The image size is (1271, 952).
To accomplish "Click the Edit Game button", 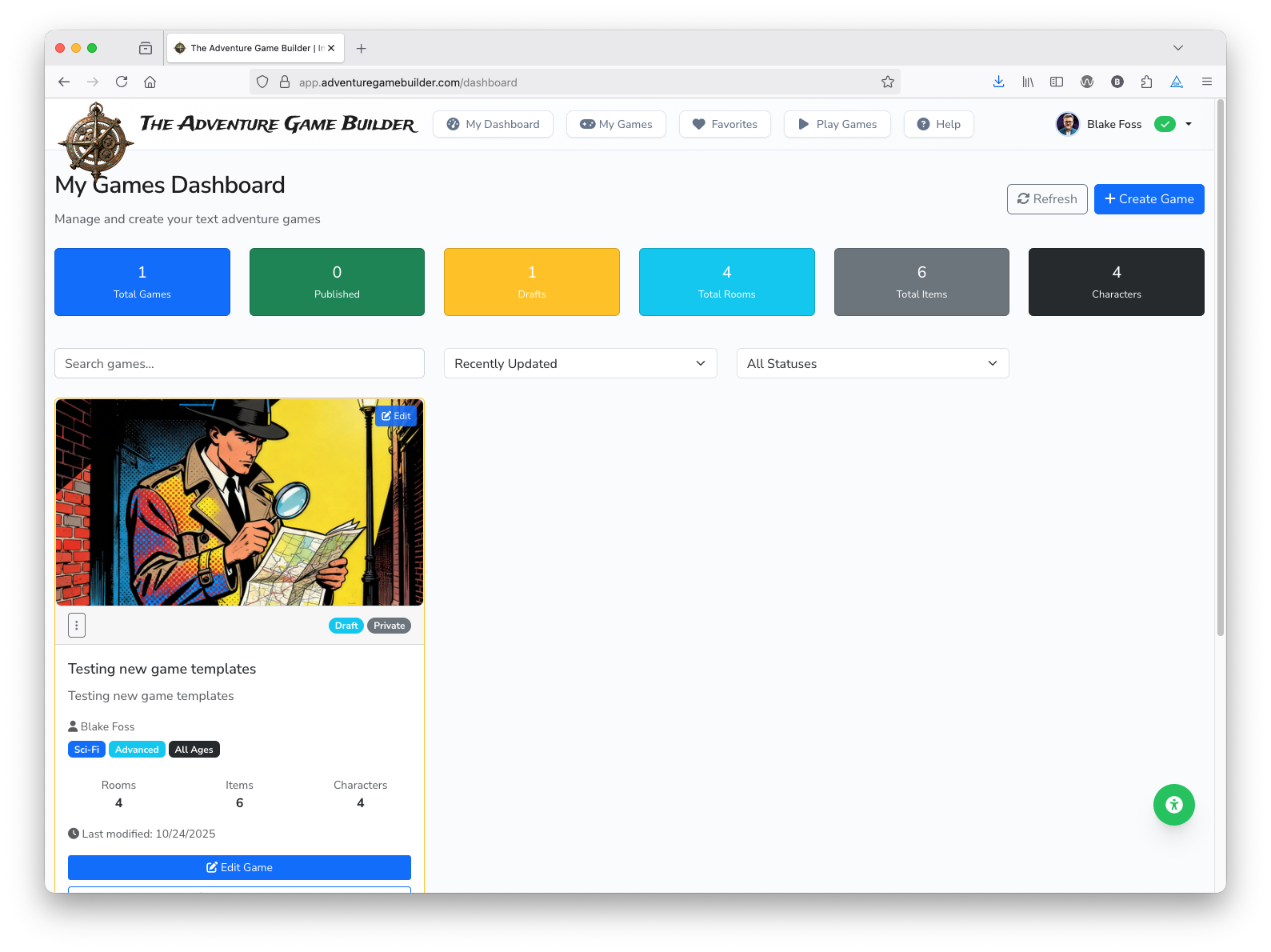I will pyautogui.click(x=239, y=867).
